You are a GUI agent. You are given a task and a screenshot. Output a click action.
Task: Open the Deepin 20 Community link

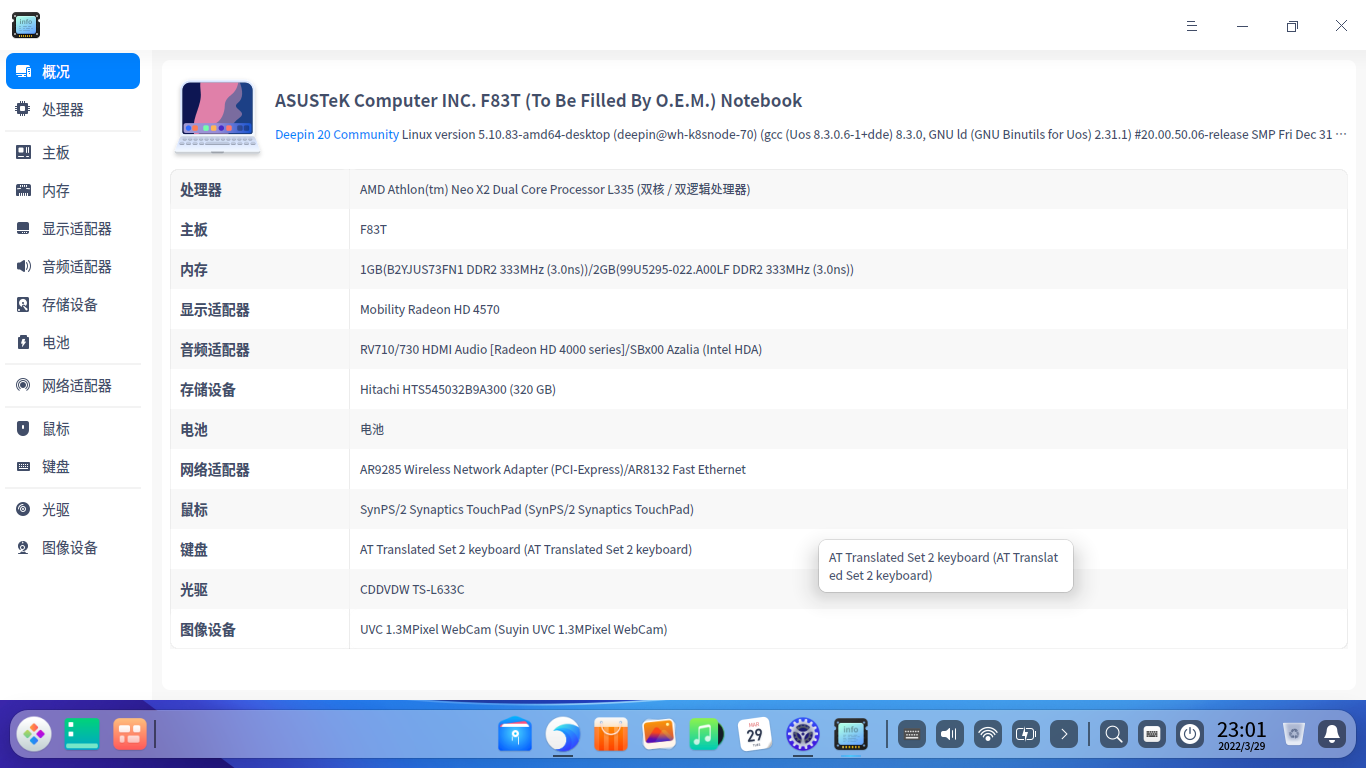[x=337, y=134]
